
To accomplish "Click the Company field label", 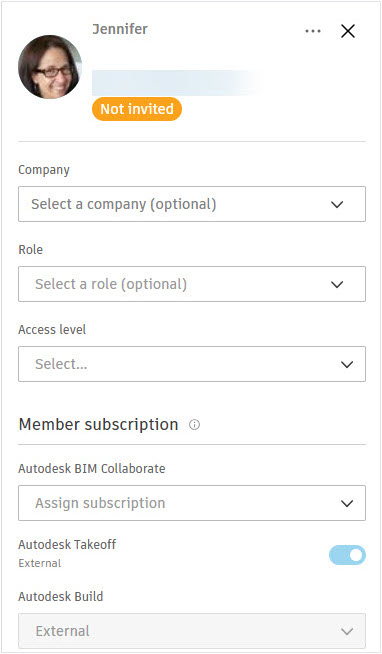I will [44, 170].
